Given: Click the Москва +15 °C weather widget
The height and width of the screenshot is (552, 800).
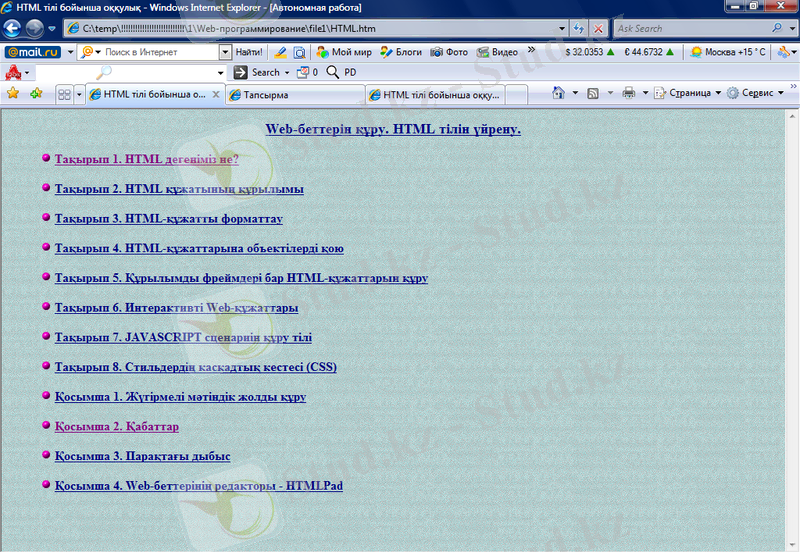Looking at the screenshot, I should pos(734,51).
